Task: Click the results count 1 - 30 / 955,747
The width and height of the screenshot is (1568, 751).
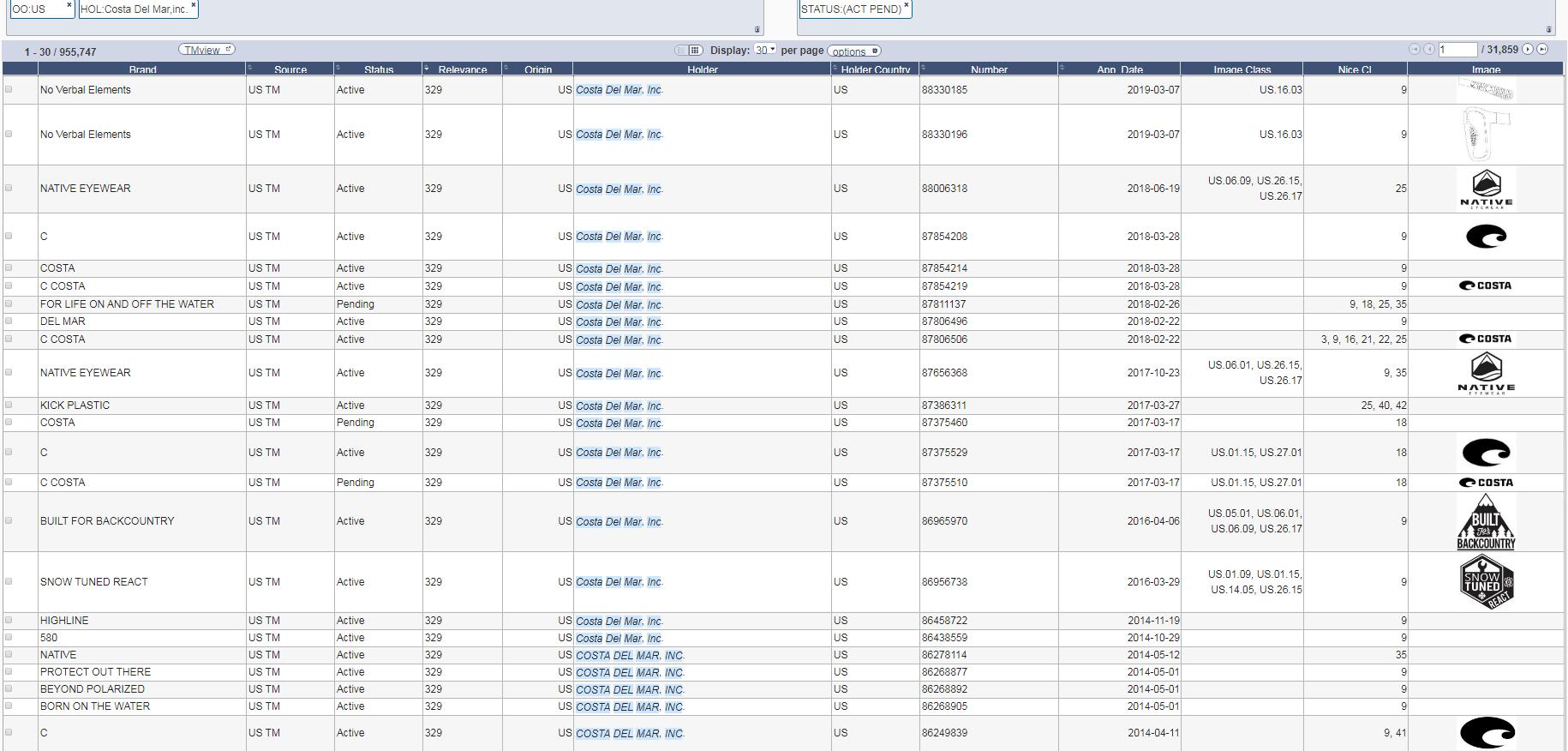Action: pyautogui.click(x=60, y=52)
